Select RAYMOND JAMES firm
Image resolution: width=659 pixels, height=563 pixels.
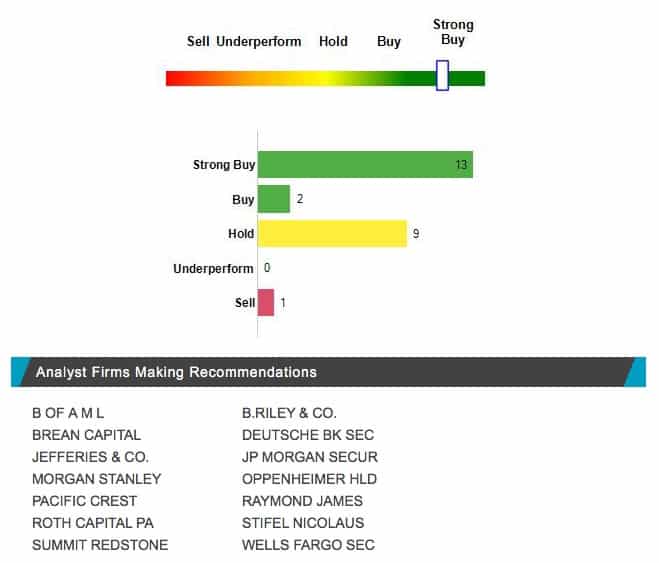point(302,501)
